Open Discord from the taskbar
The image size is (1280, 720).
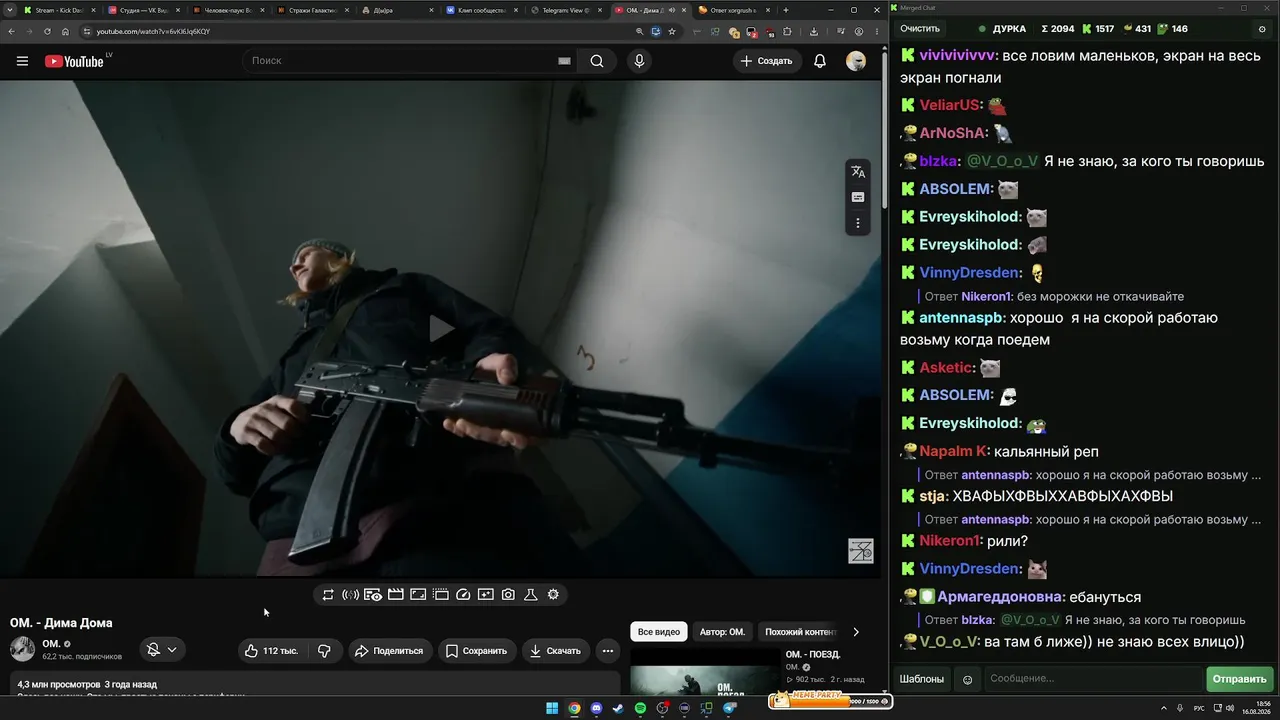(596, 709)
